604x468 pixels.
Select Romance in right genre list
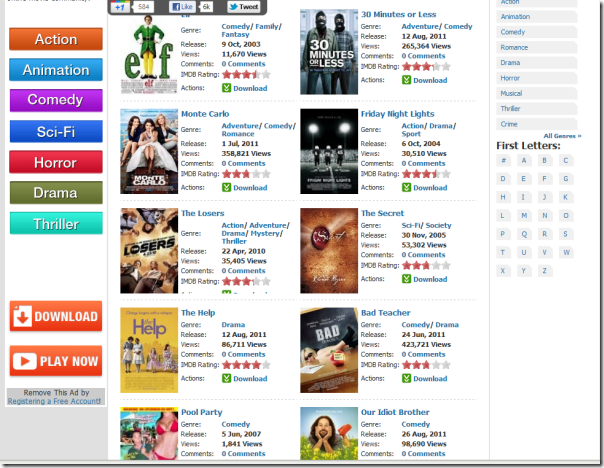[x=537, y=47]
